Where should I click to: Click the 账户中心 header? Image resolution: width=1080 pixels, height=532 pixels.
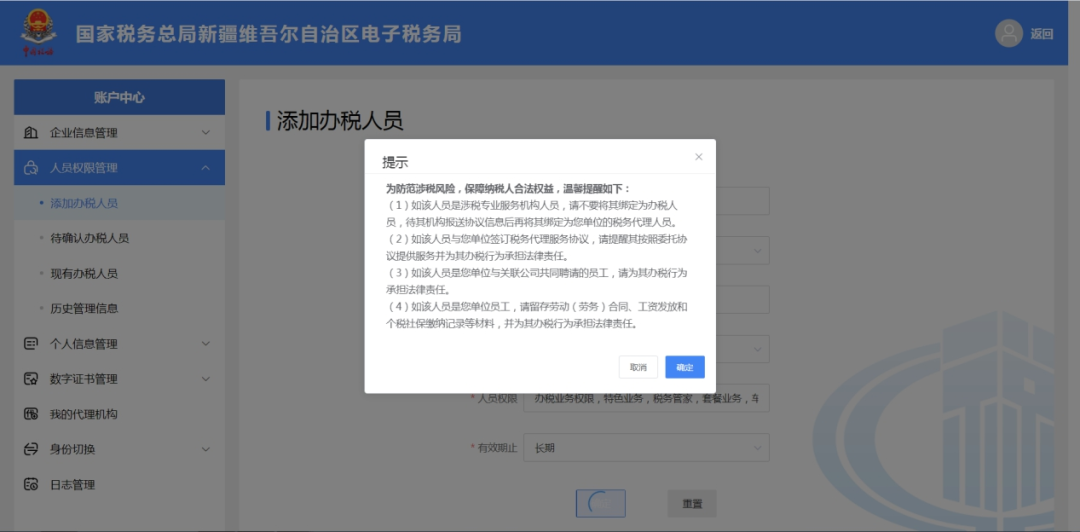(x=119, y=97)
